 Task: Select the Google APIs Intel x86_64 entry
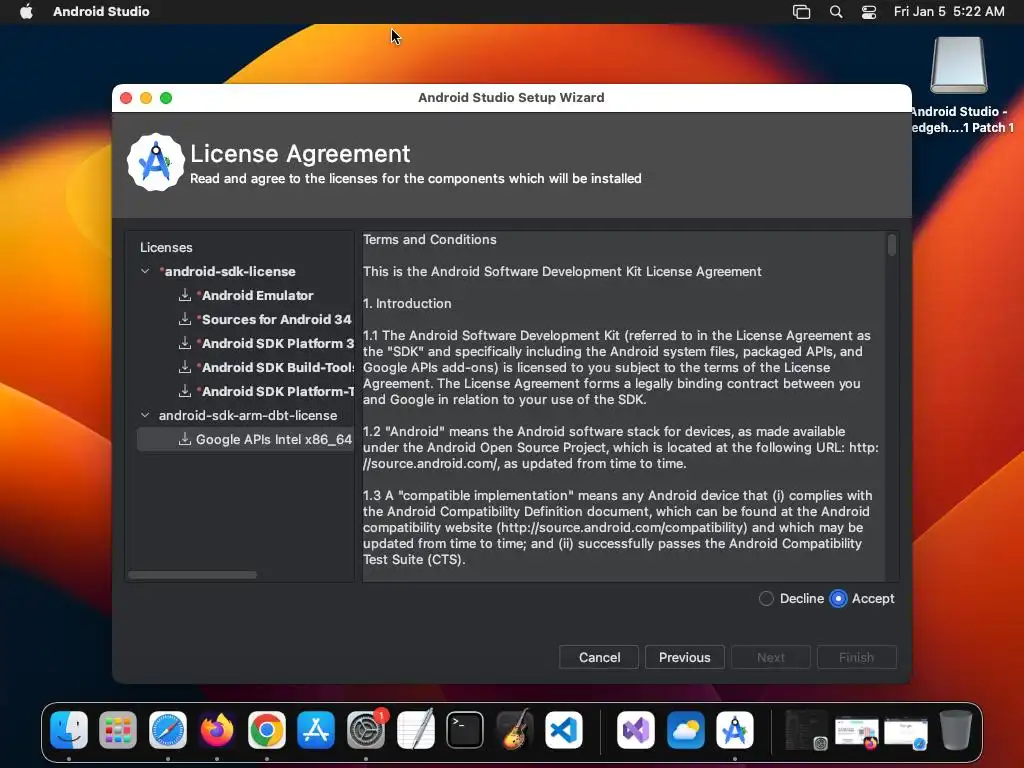(x=246, y=440)
